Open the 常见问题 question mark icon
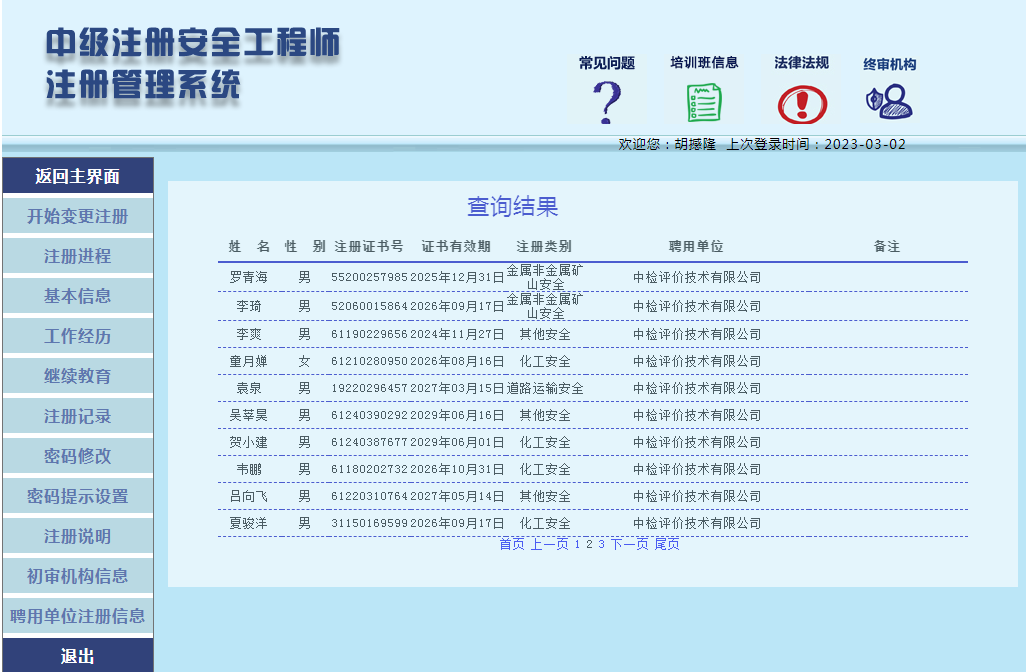Screen dimensions: 1029x672 [607, 99]
